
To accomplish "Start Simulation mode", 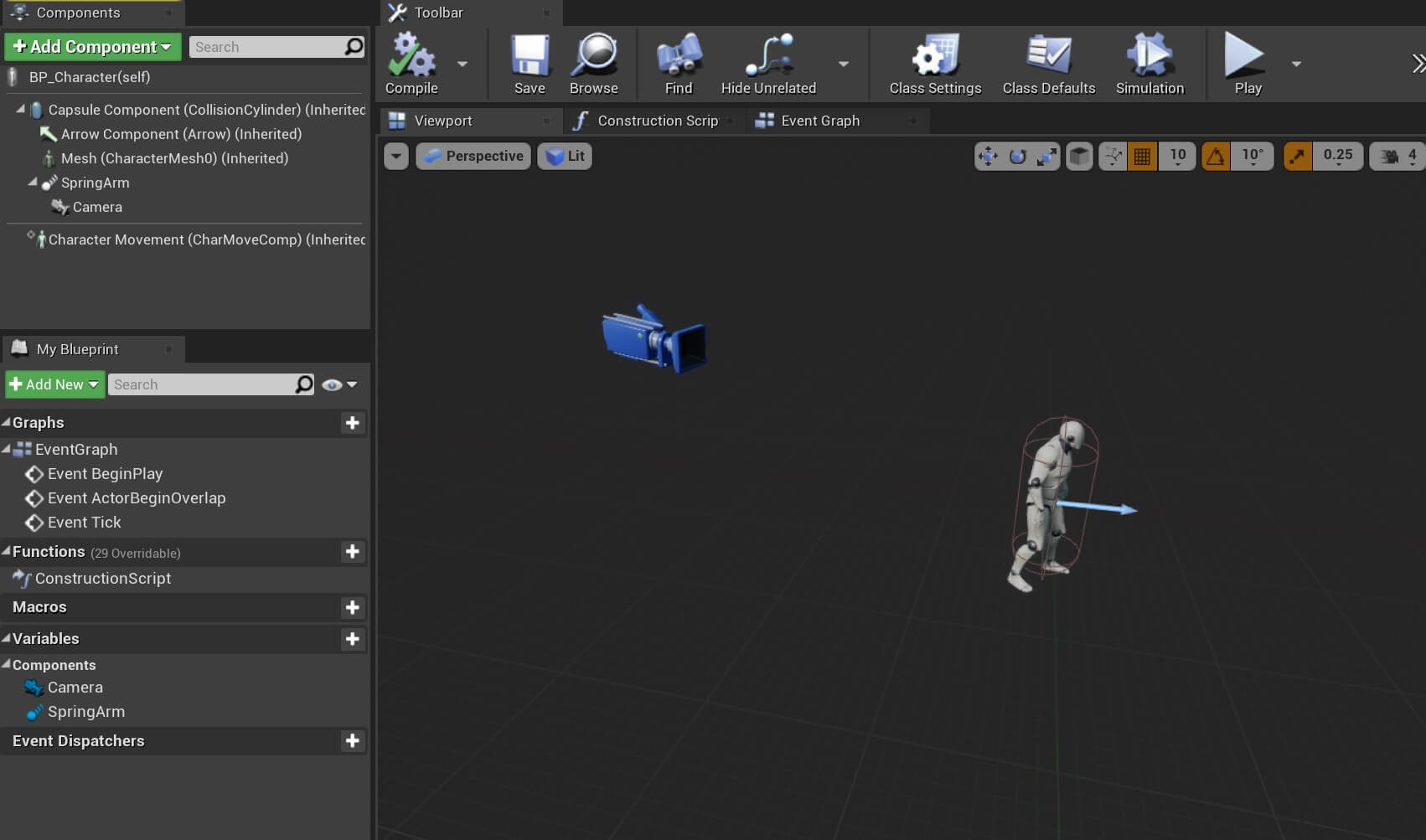I will tap(1150, 64).
